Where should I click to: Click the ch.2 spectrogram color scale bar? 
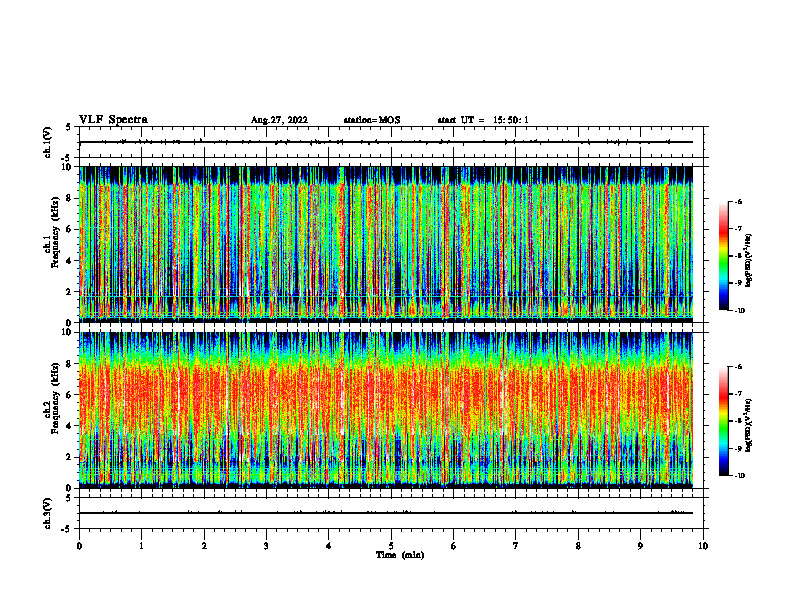[724, 421]
